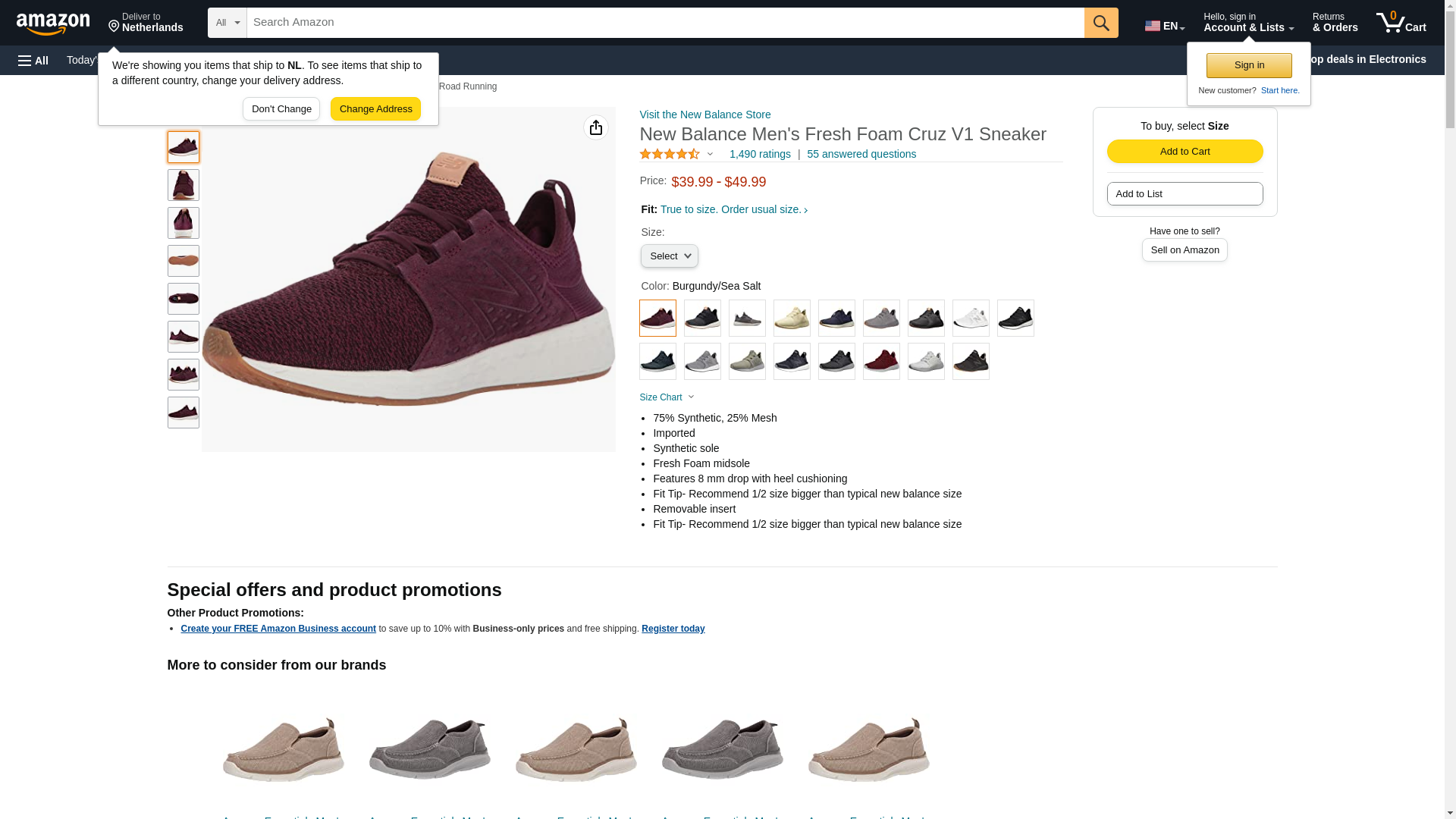Click the Add to Cart button
Image resolution: width=1456 pixels, height=819 pixels.
click(1185, 151)
